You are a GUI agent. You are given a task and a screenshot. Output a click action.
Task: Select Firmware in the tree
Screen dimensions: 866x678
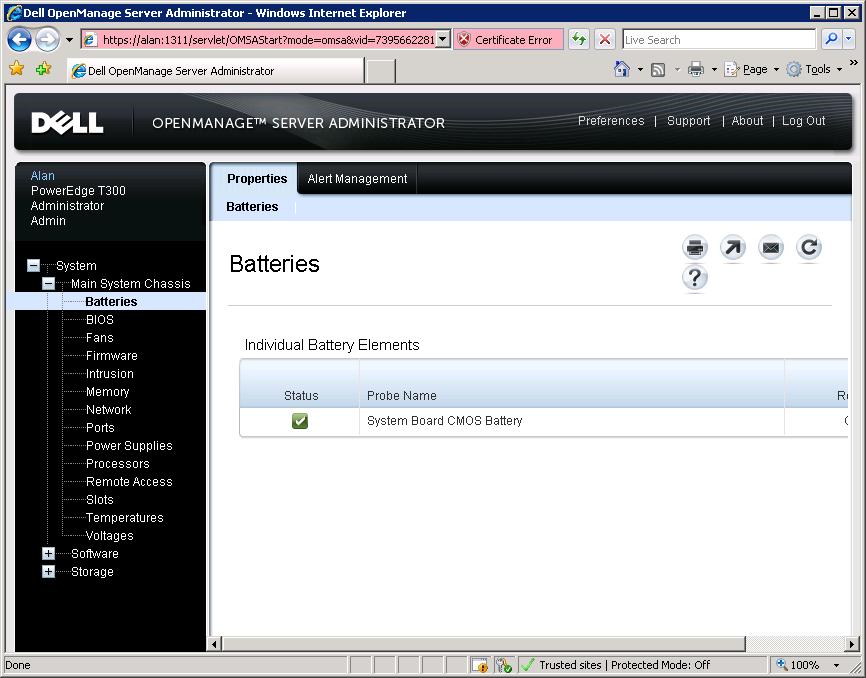tap(112, 356)
